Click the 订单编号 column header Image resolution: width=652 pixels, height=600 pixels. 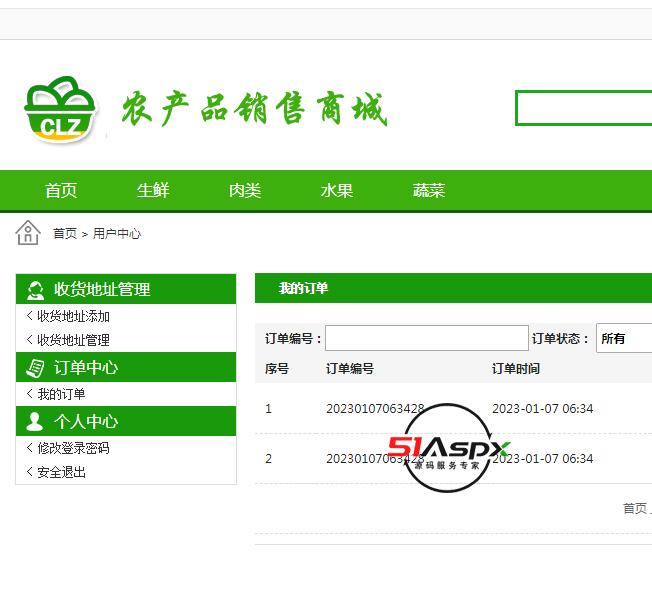click(350, 369)
